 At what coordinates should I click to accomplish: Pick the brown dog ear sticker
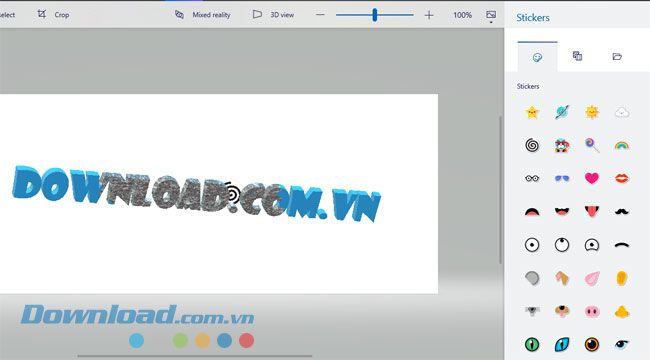point(562,278)
